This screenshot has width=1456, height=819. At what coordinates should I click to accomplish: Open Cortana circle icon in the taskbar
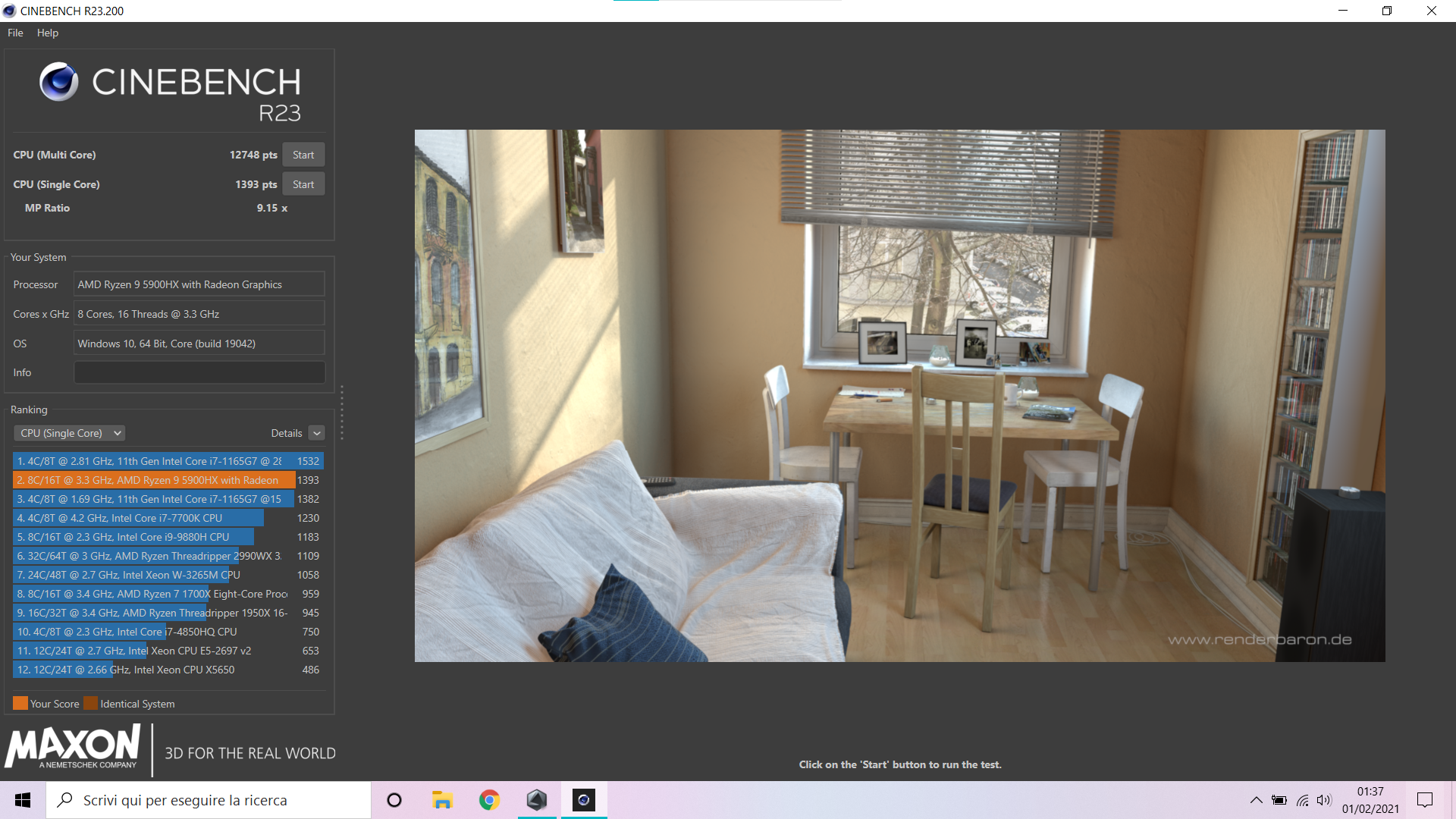pyautogui.click(x=394, y=800)
